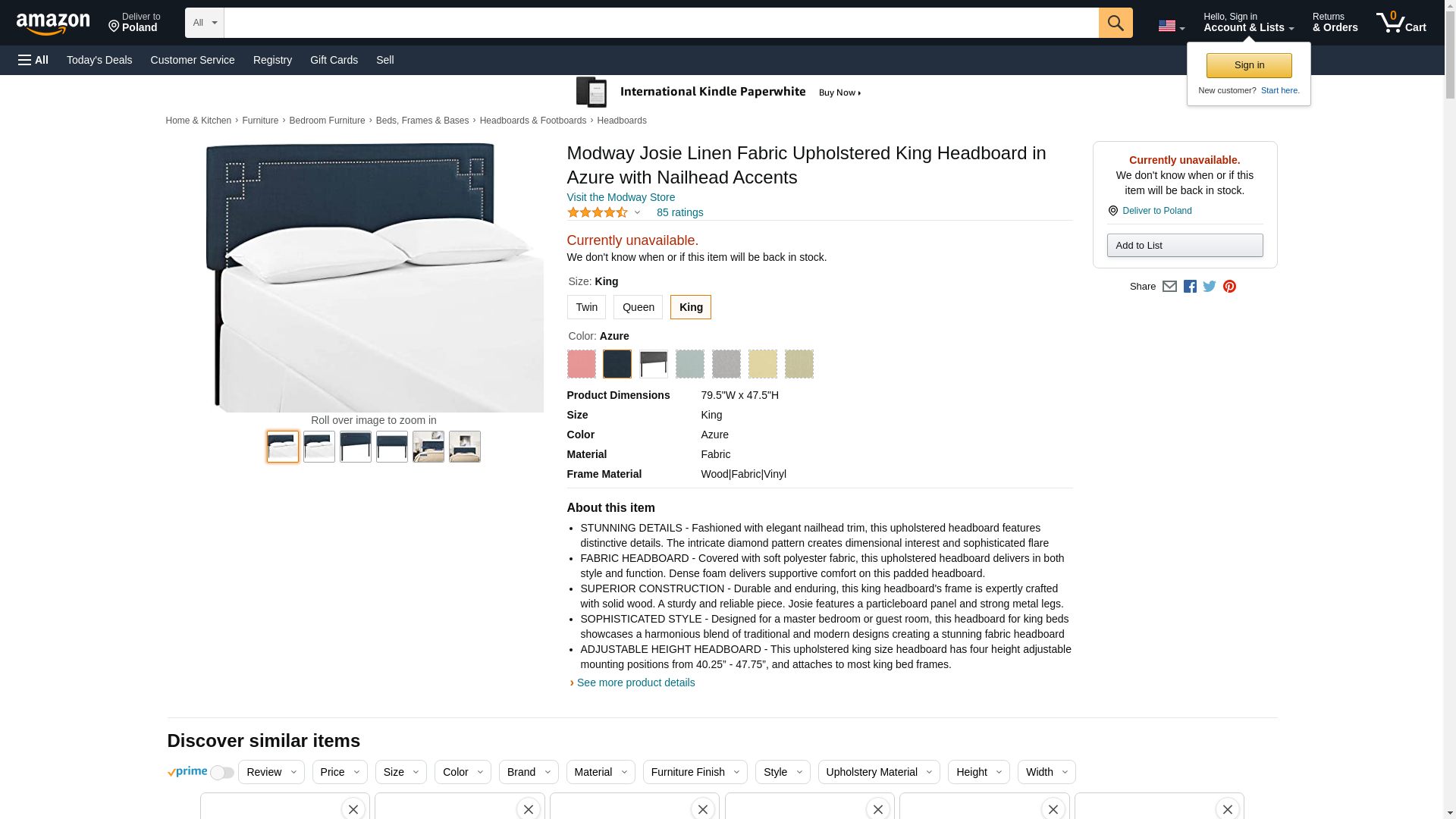Image resolution: width=1456 pixels, height=819 pixels.
Task: Expand the Price filter dropdown
Action: pos(340,772)
